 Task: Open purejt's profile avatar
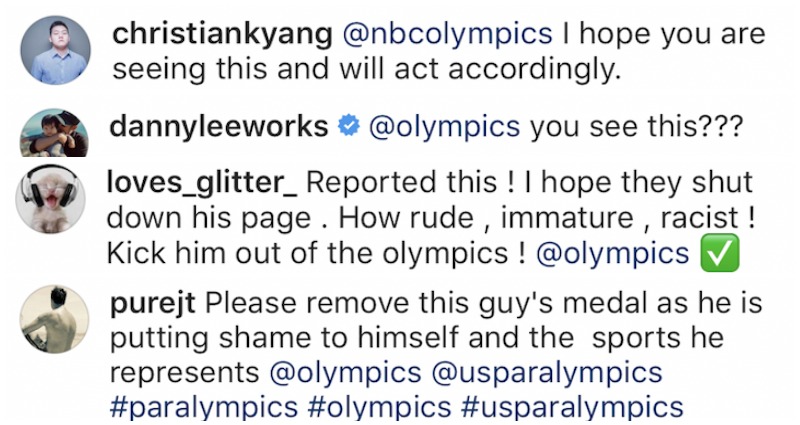tap(55, 319)
